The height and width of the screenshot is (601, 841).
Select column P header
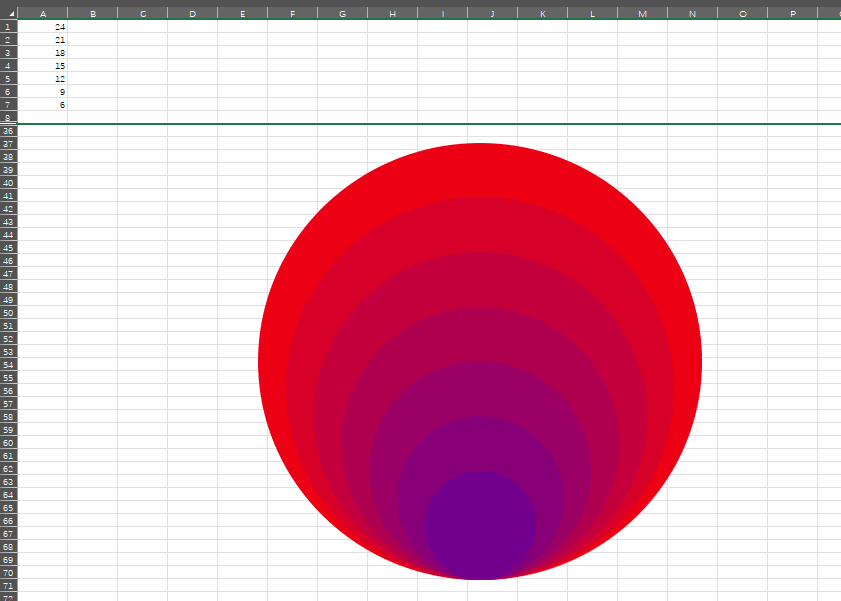pos(792,13)
